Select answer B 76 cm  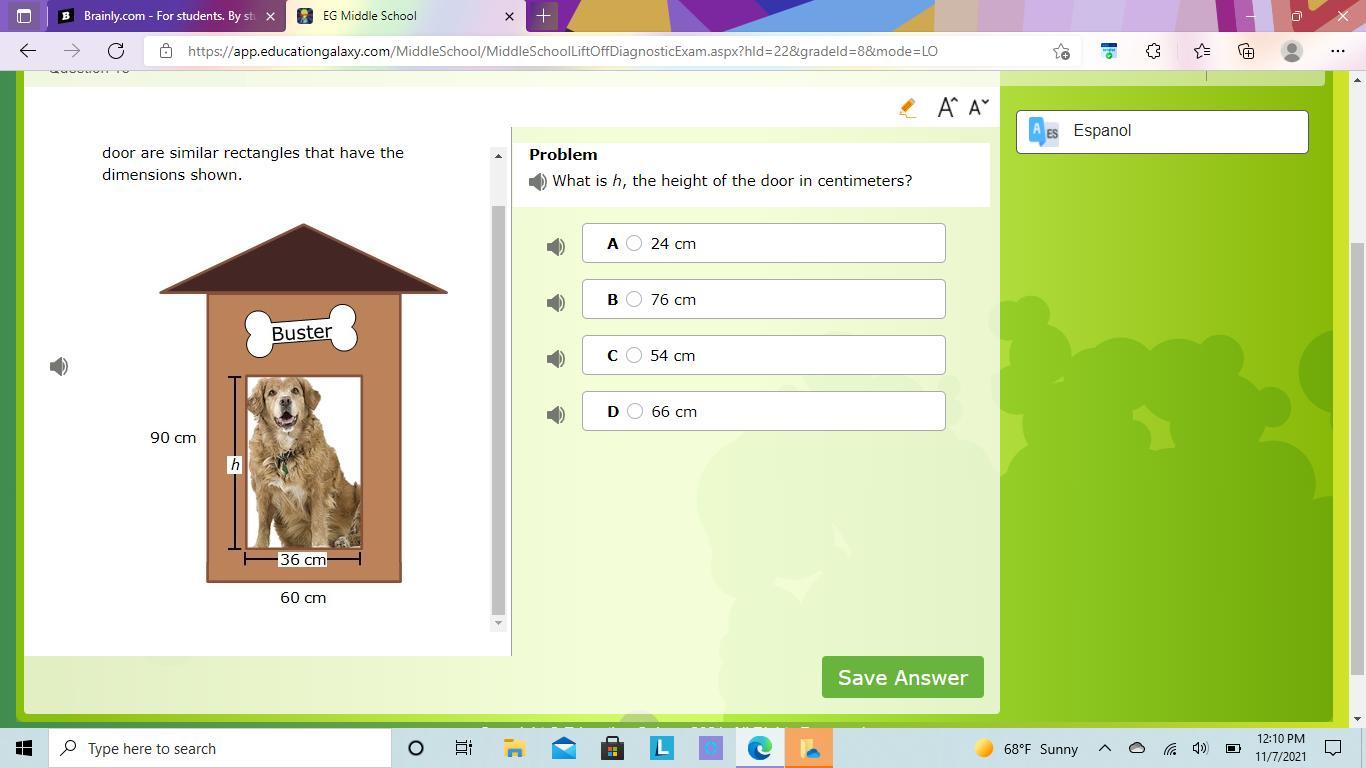[634, 299]
